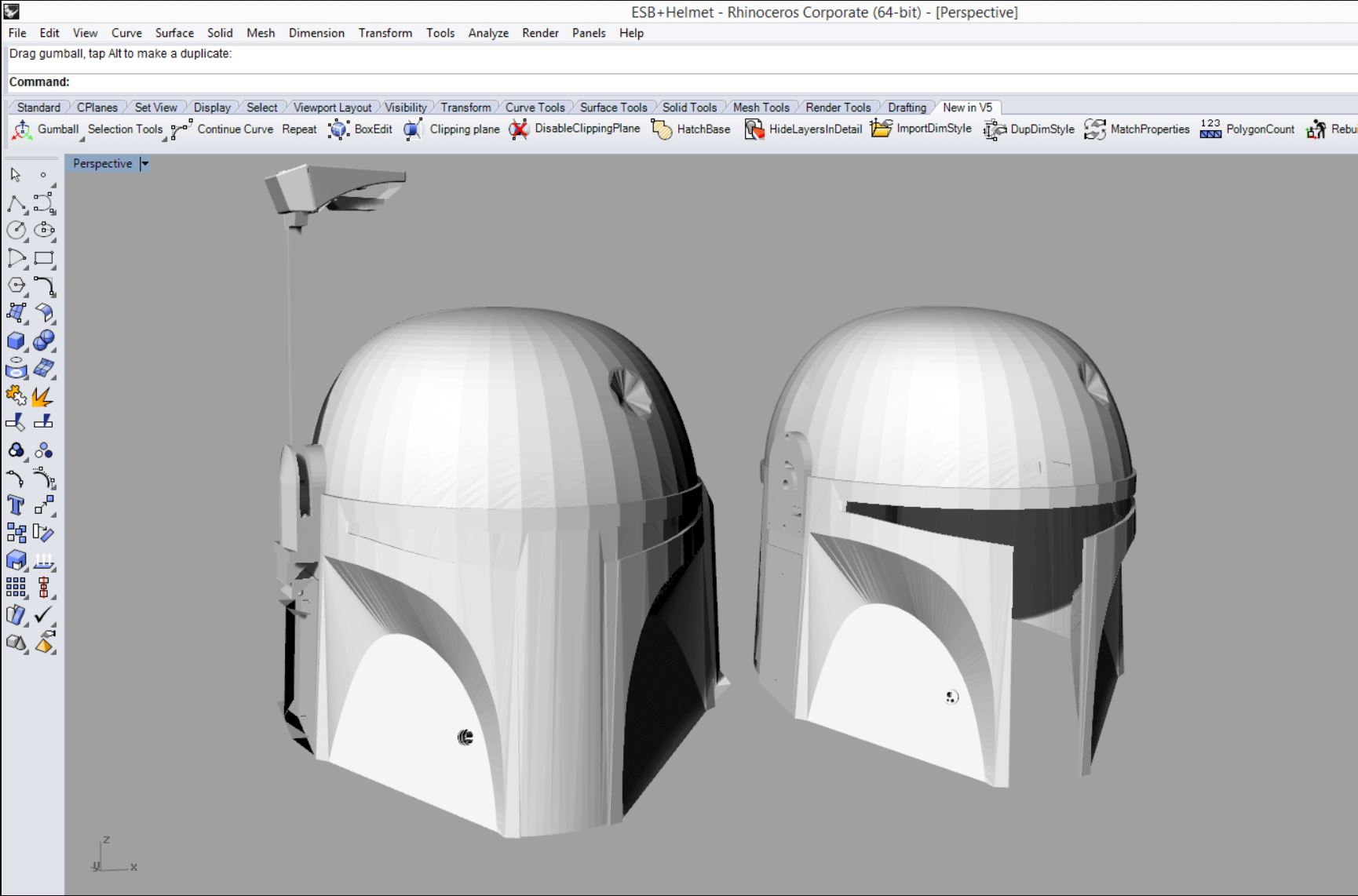The height and width of the screenshot is (896, 1358).
Task: Select the Boolean Union spheres tool
Action: pos(44,341)
